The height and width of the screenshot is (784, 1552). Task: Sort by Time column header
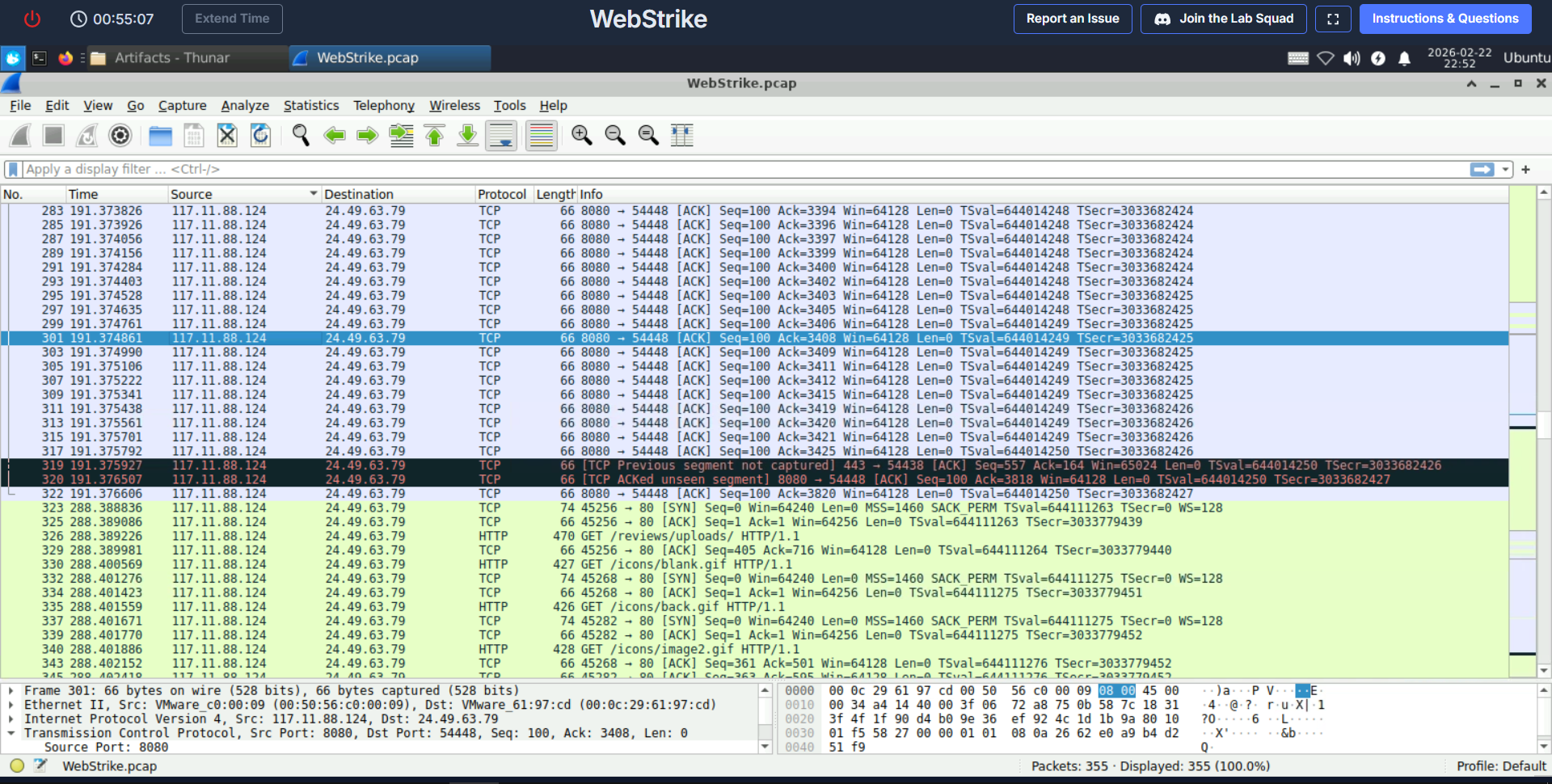click(x=116, y=194)
